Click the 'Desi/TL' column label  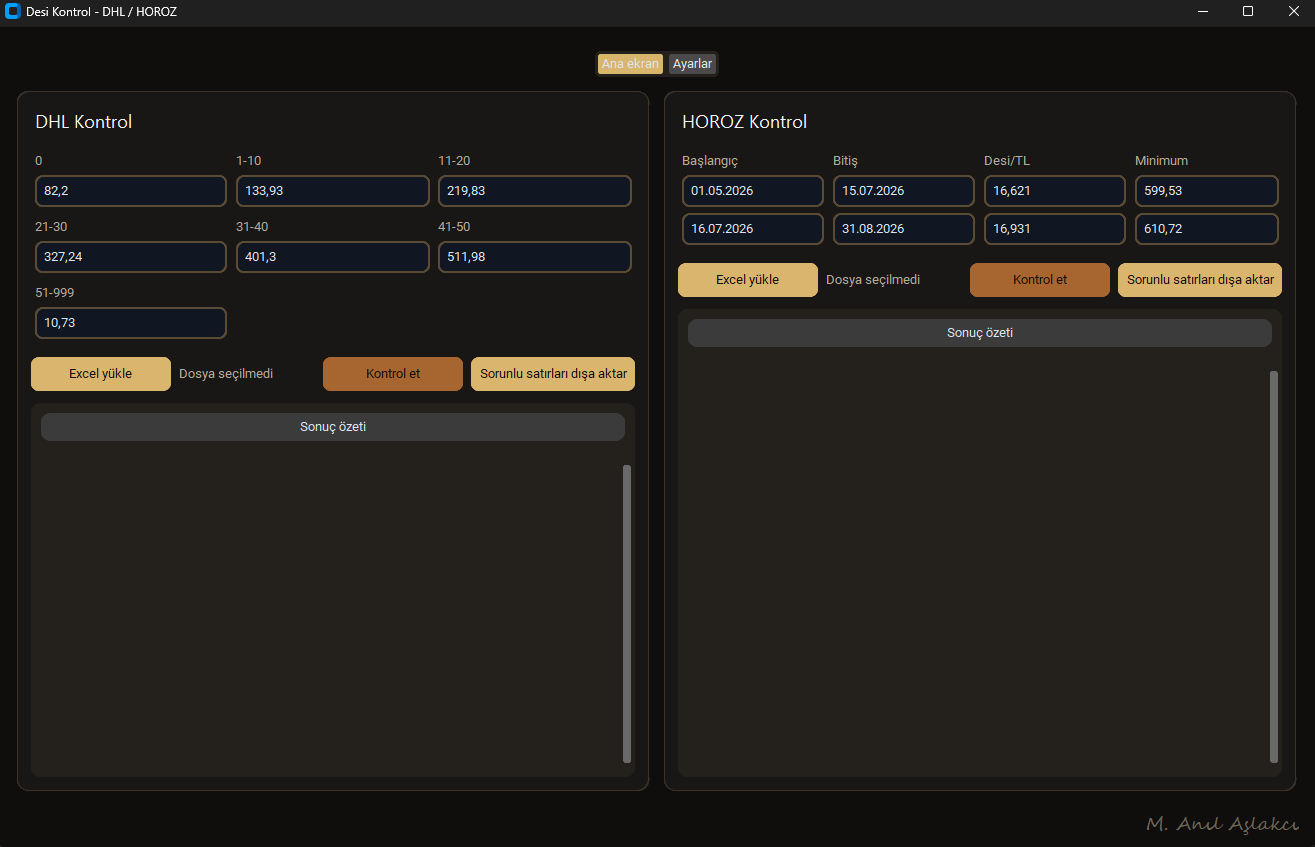point(1007,161)
